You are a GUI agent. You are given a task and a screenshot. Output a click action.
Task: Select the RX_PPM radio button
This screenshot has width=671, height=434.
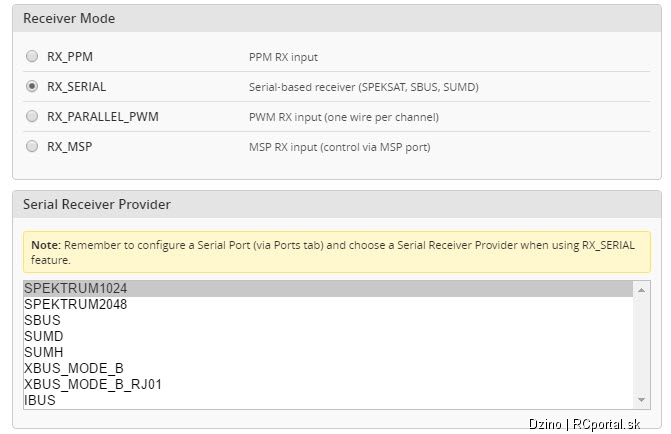32,56
